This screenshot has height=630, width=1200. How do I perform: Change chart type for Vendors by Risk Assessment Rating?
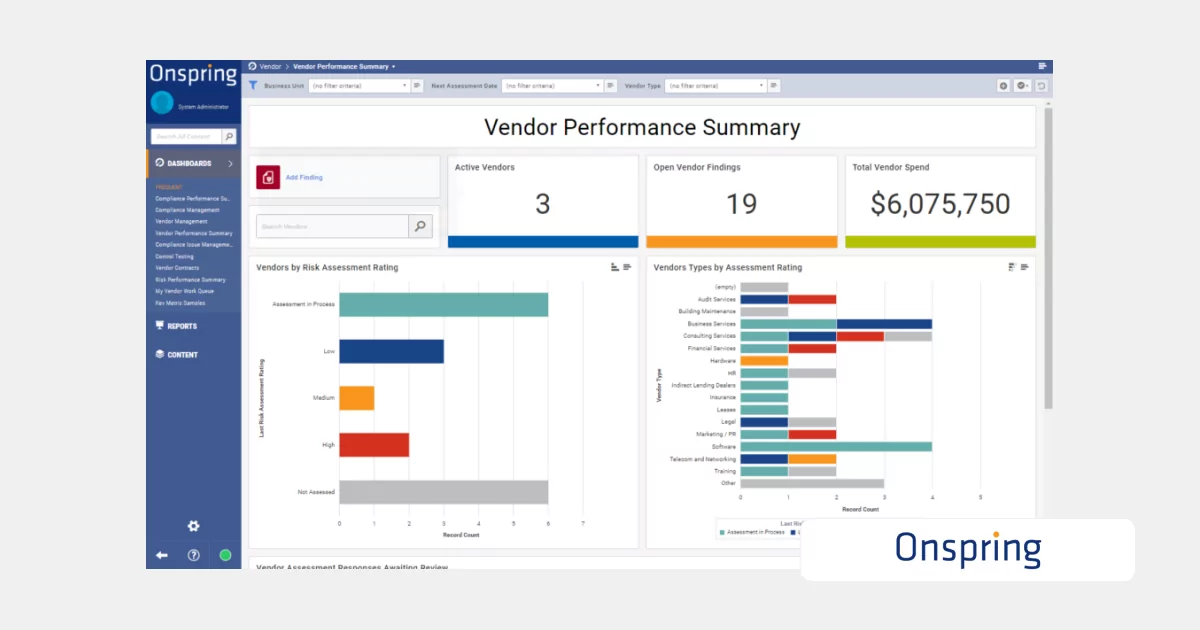pyautogui.click(x=615, y=267)
